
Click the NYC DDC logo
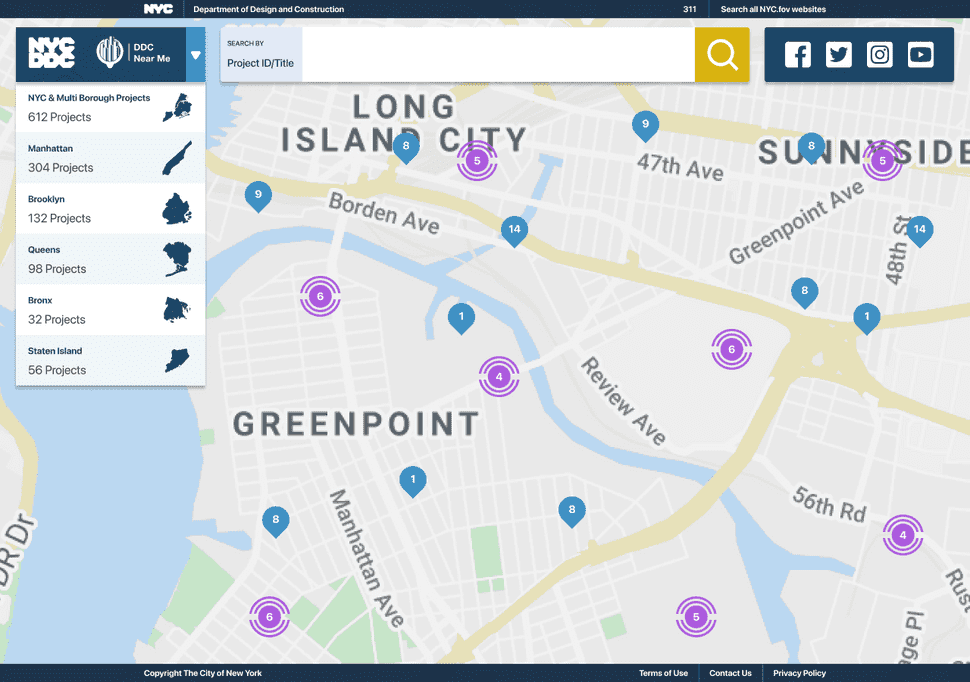coord(52,53)
